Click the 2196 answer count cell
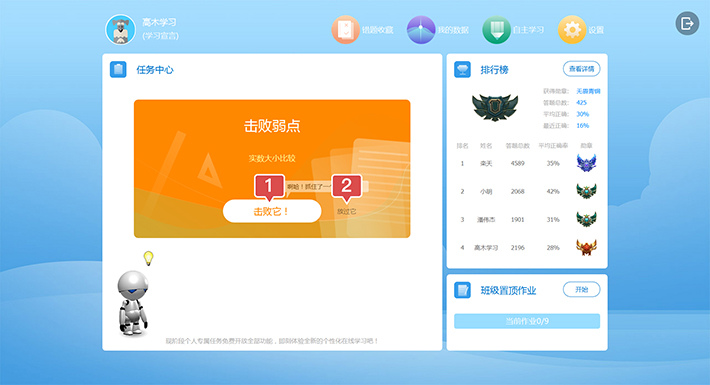Image resolution: width=710 pixels, height=385 pixels. tap(518, 248)
